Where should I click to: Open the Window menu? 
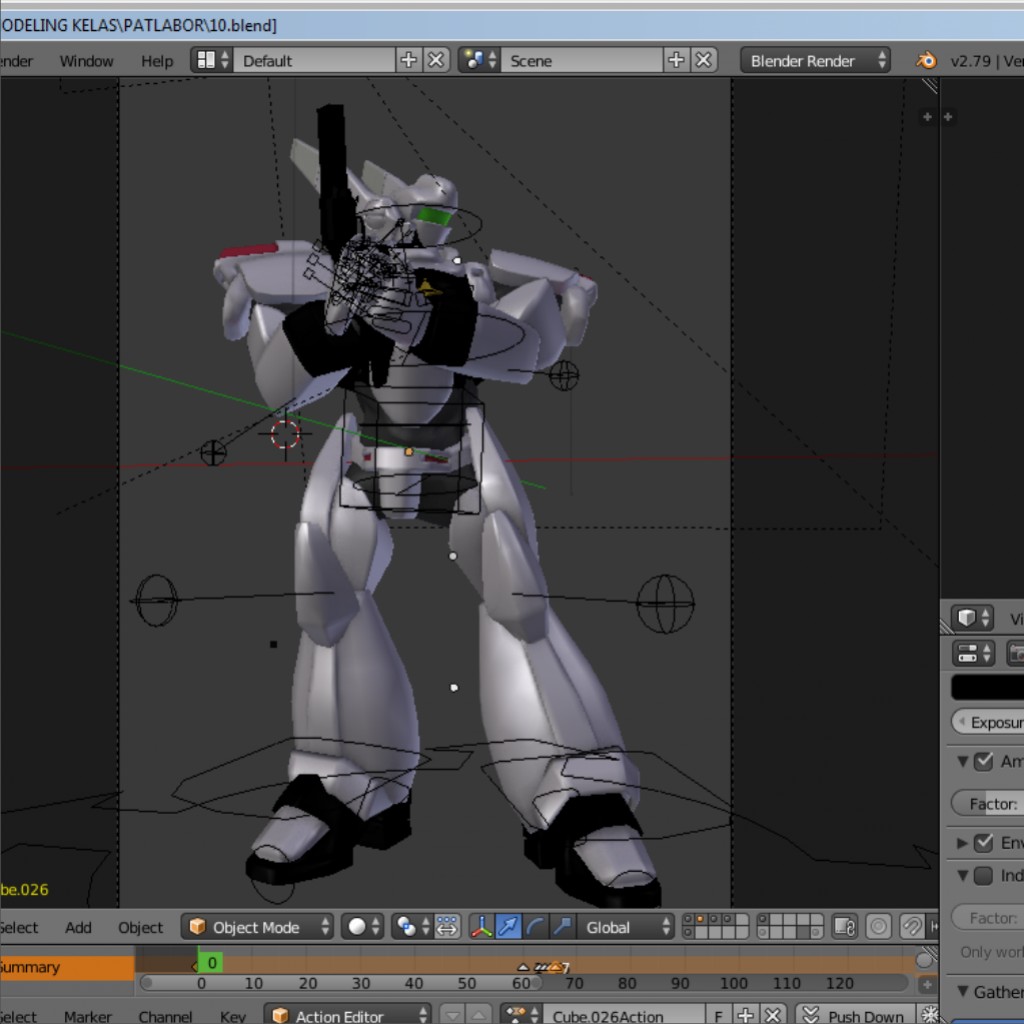click(x=86, y=61)
